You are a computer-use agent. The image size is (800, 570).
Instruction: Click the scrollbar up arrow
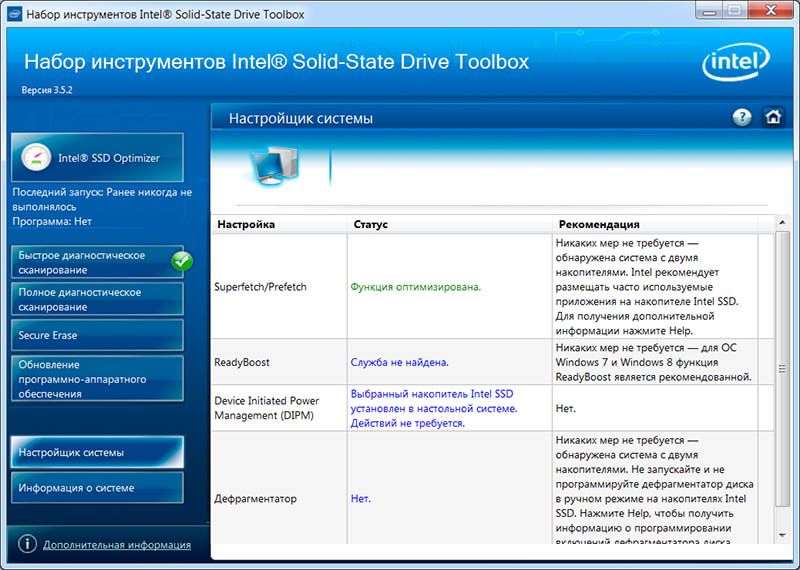[x=782, y=223]
